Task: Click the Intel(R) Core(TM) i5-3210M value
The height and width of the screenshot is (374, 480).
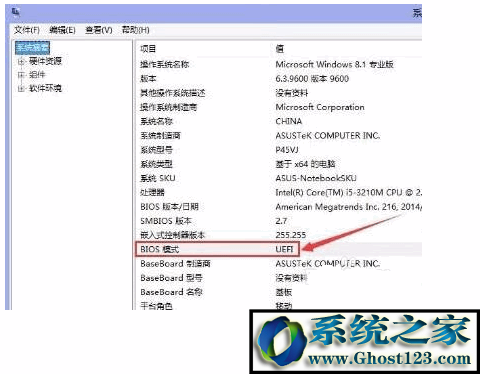Action: 348,193
